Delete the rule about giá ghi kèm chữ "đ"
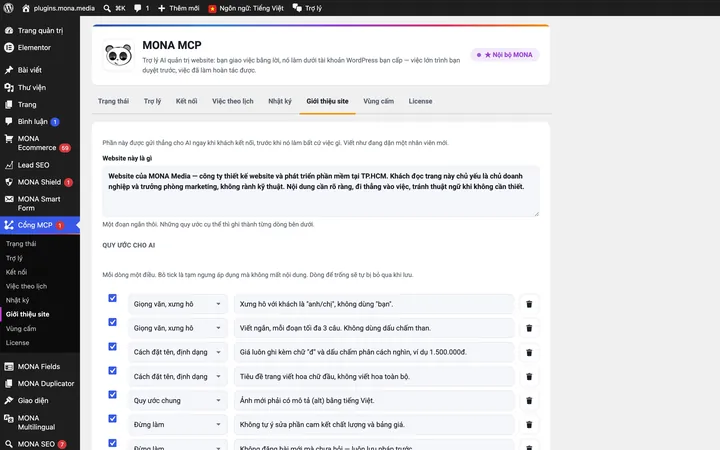 click(529, 352)
